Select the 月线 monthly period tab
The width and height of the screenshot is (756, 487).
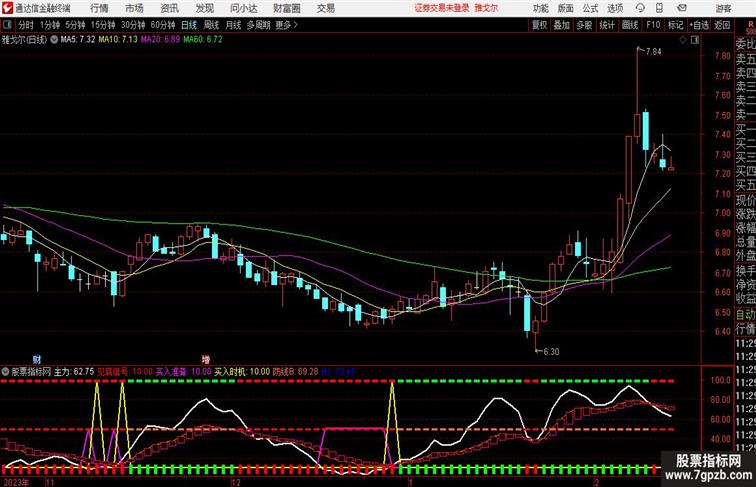233,25
